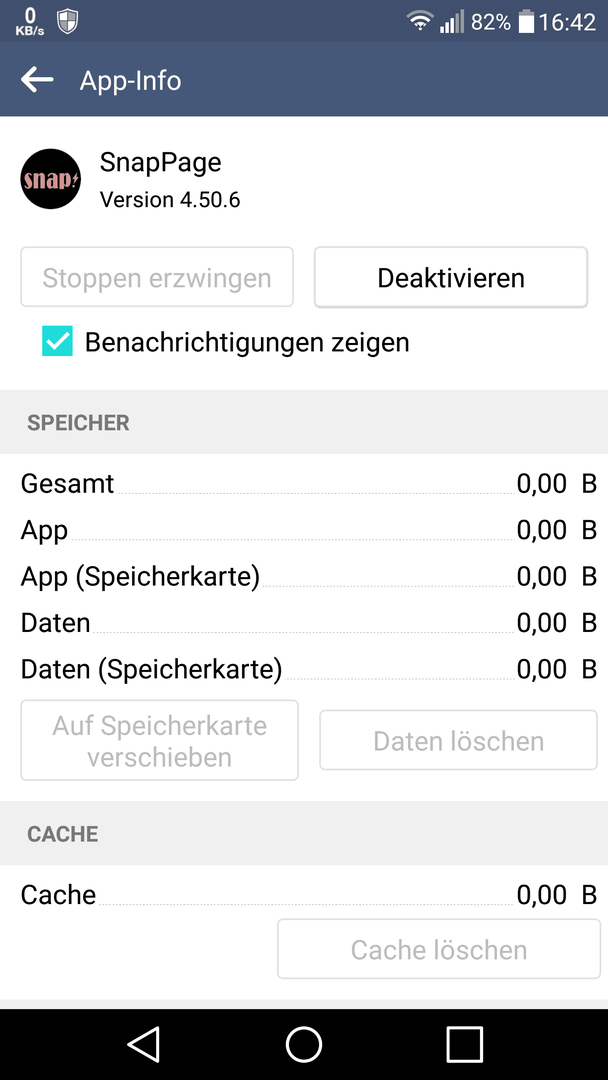Tap the Daten löschen button
The image size is (608, 1080).
(459, 740)
